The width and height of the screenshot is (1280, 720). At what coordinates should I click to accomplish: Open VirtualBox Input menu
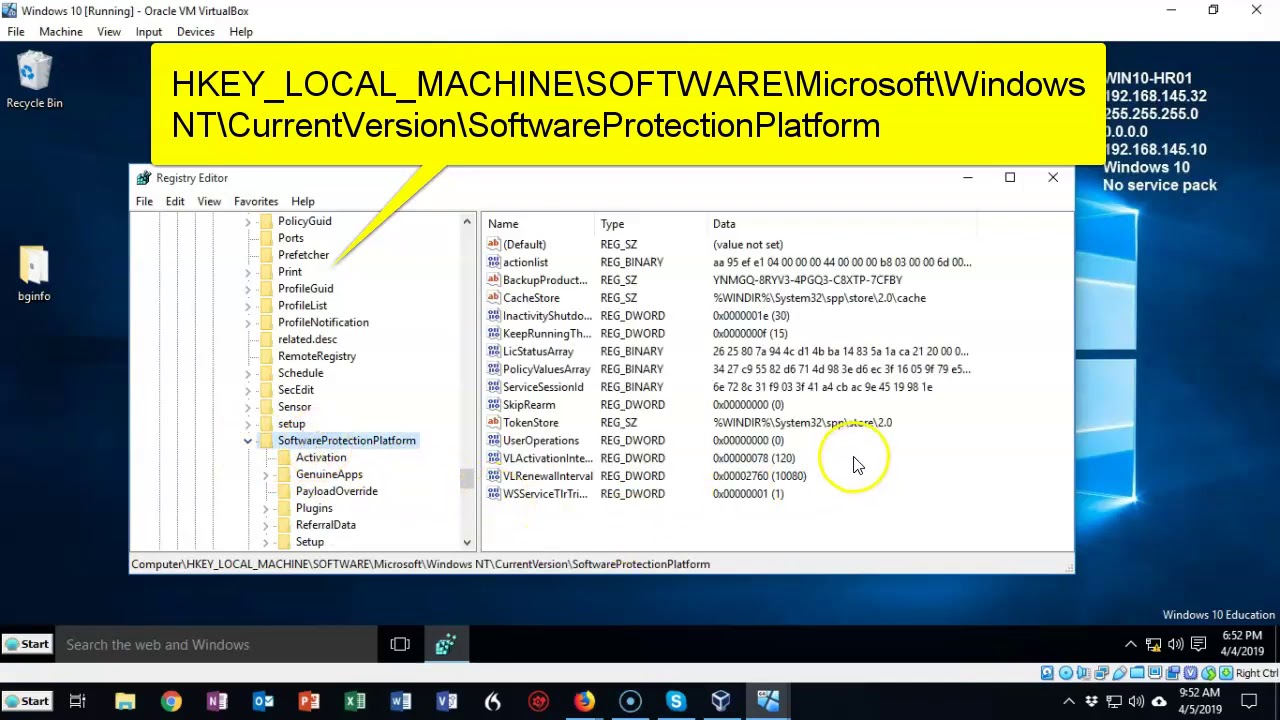pyautogui.click(x=149, y=32)
